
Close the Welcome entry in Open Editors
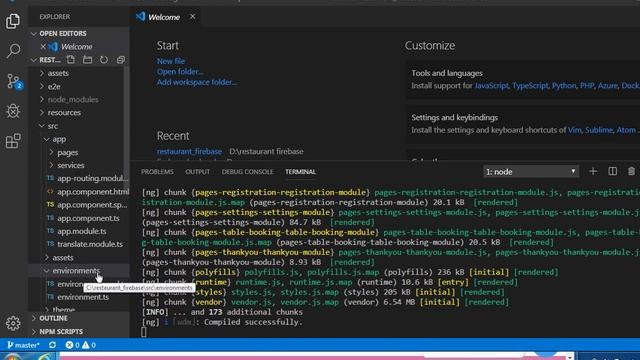pyautogui.click(x=43, y=47)
